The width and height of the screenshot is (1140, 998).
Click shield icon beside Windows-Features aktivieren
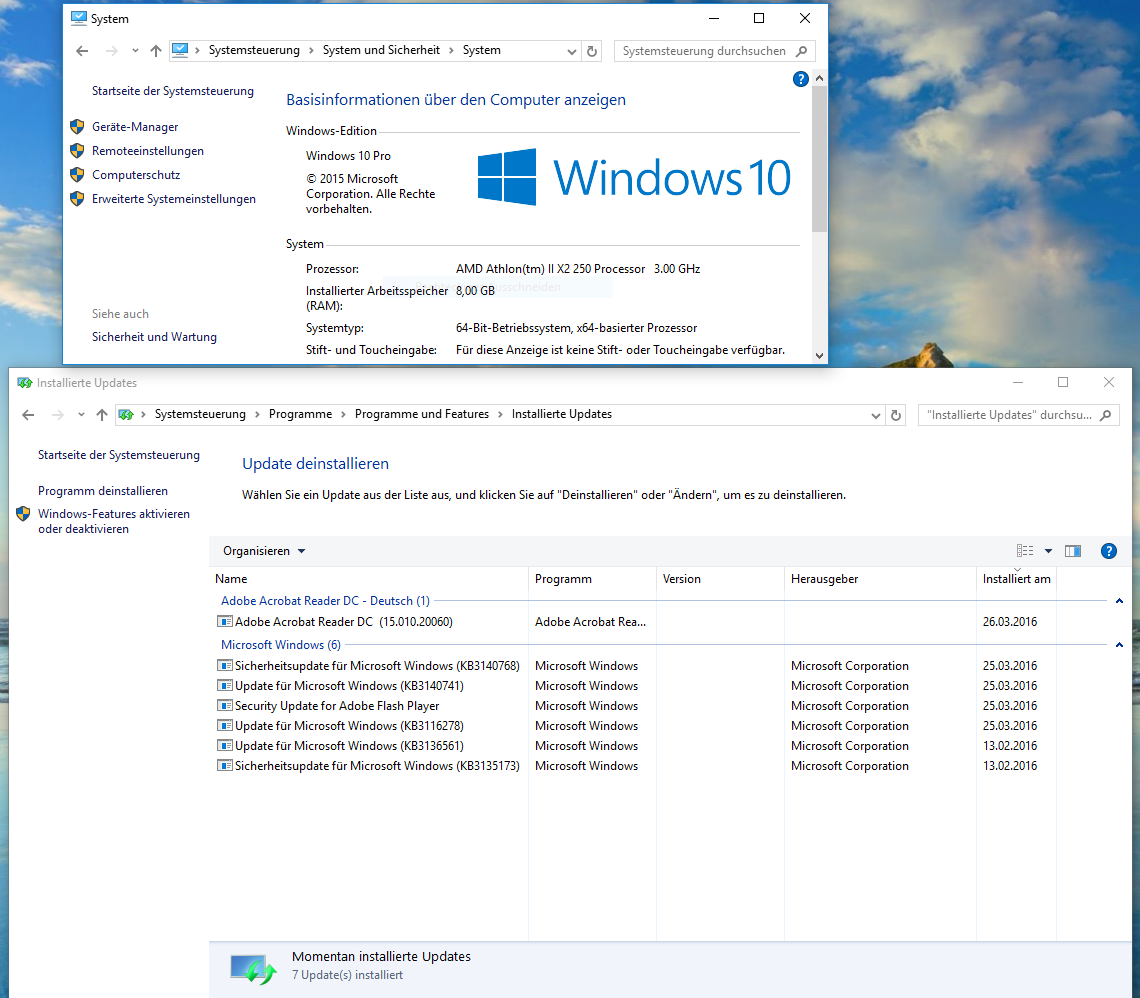tap(23, 514)
